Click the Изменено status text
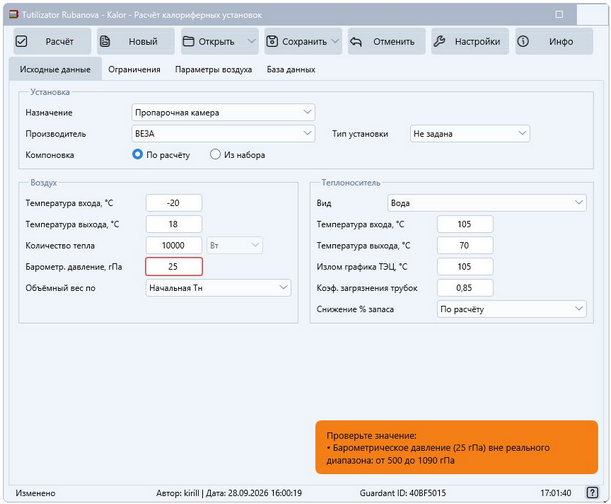 pos(35,493)
